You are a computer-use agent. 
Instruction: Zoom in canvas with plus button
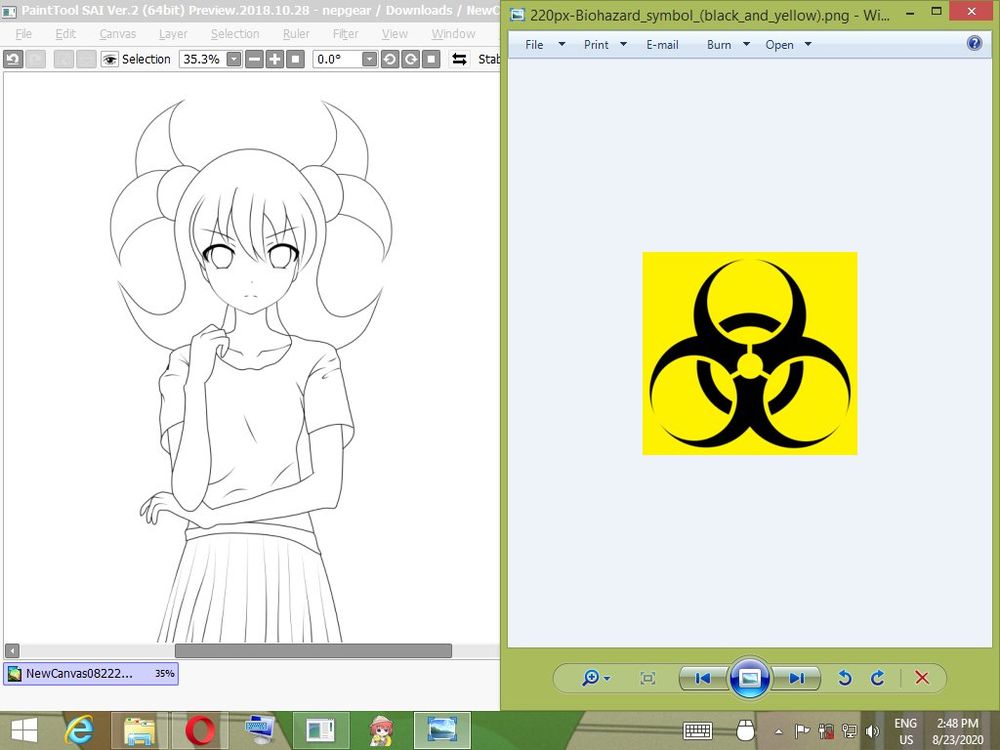point(274,59)
